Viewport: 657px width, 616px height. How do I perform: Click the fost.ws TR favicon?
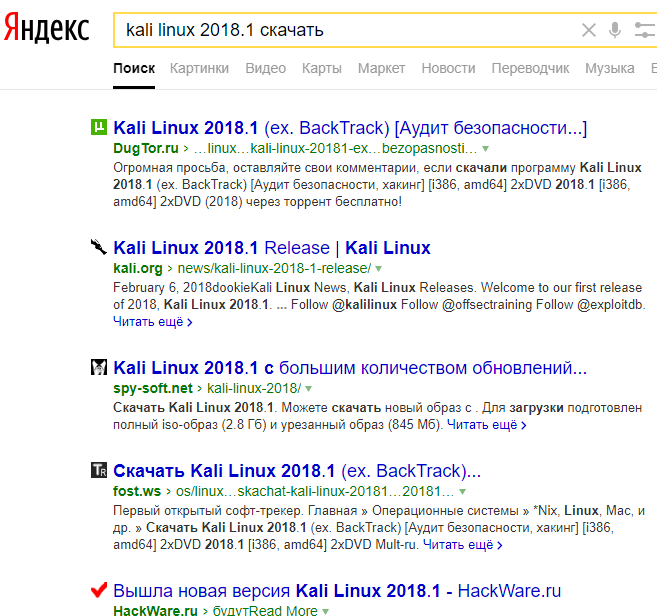(x=99, y=470)
